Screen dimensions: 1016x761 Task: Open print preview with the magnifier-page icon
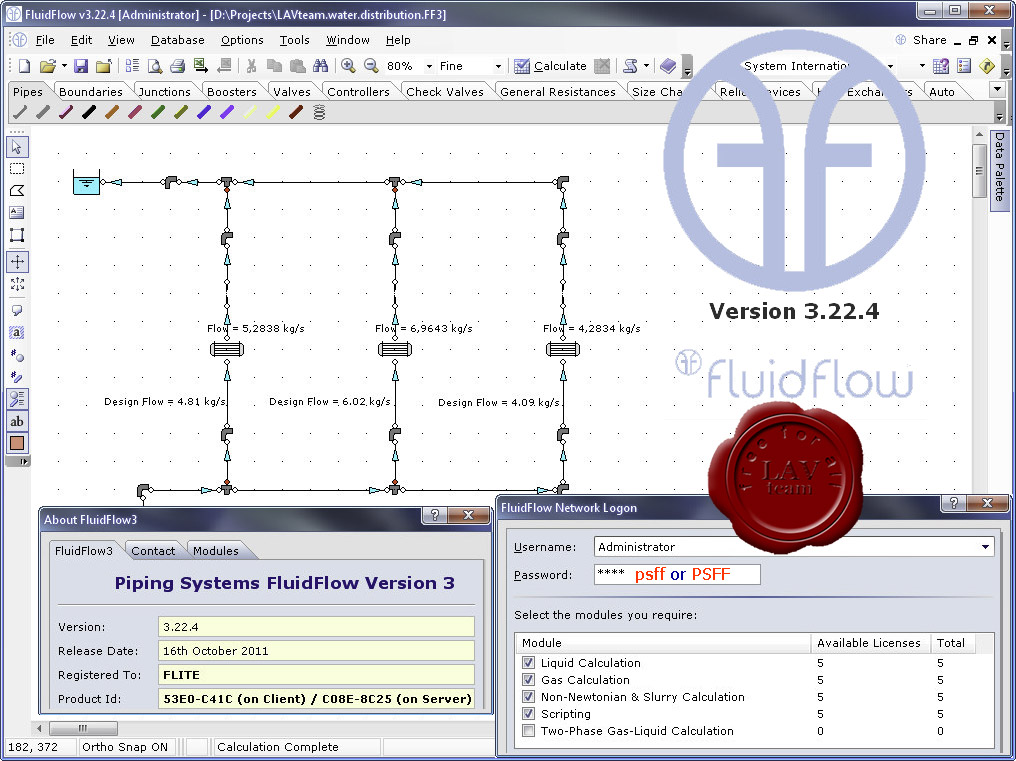point(155,66)
